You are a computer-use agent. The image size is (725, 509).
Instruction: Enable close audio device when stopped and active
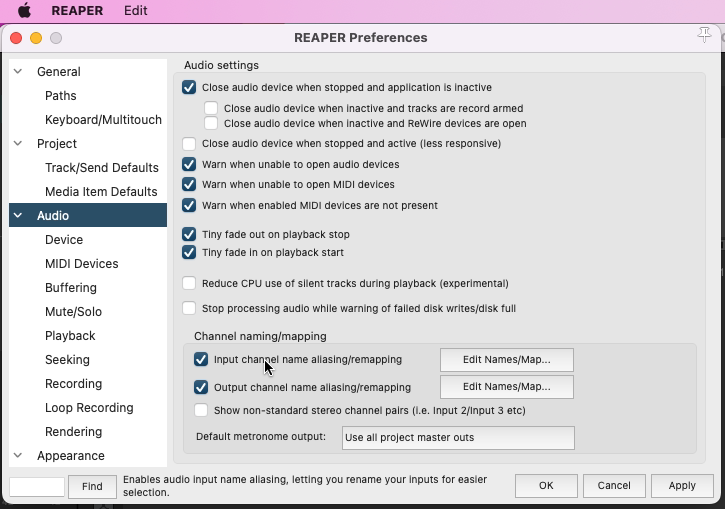coord(189,144)
